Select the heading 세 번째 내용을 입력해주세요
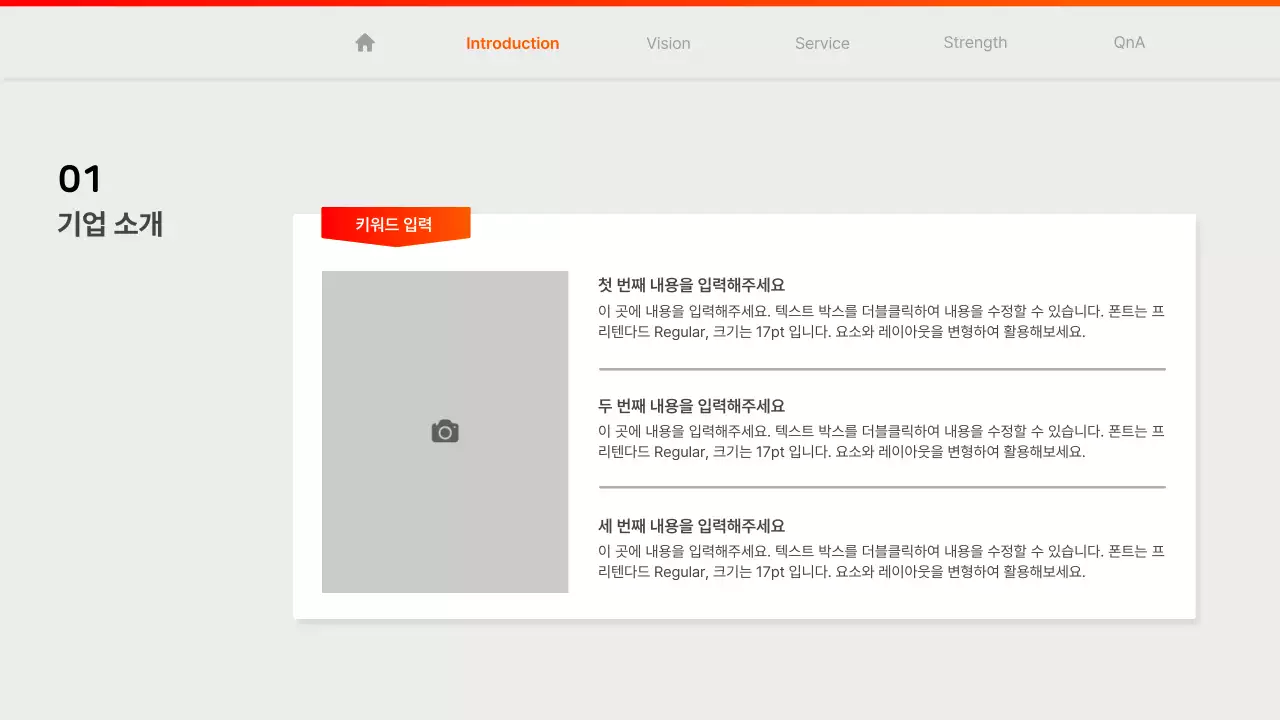This screenshot has width=1280, height=720. coord(690,525)
